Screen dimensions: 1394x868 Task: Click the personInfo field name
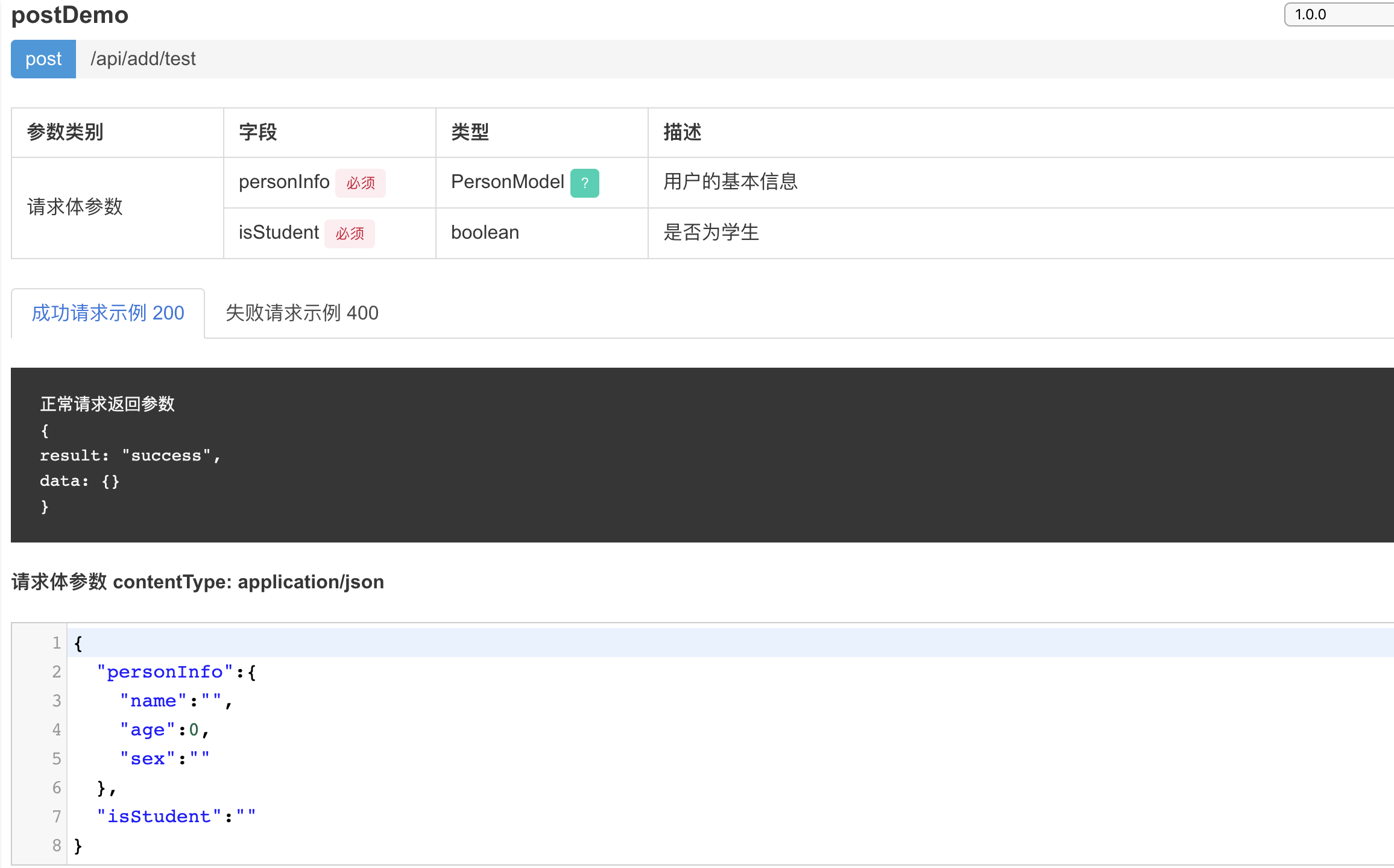(283, 182)
